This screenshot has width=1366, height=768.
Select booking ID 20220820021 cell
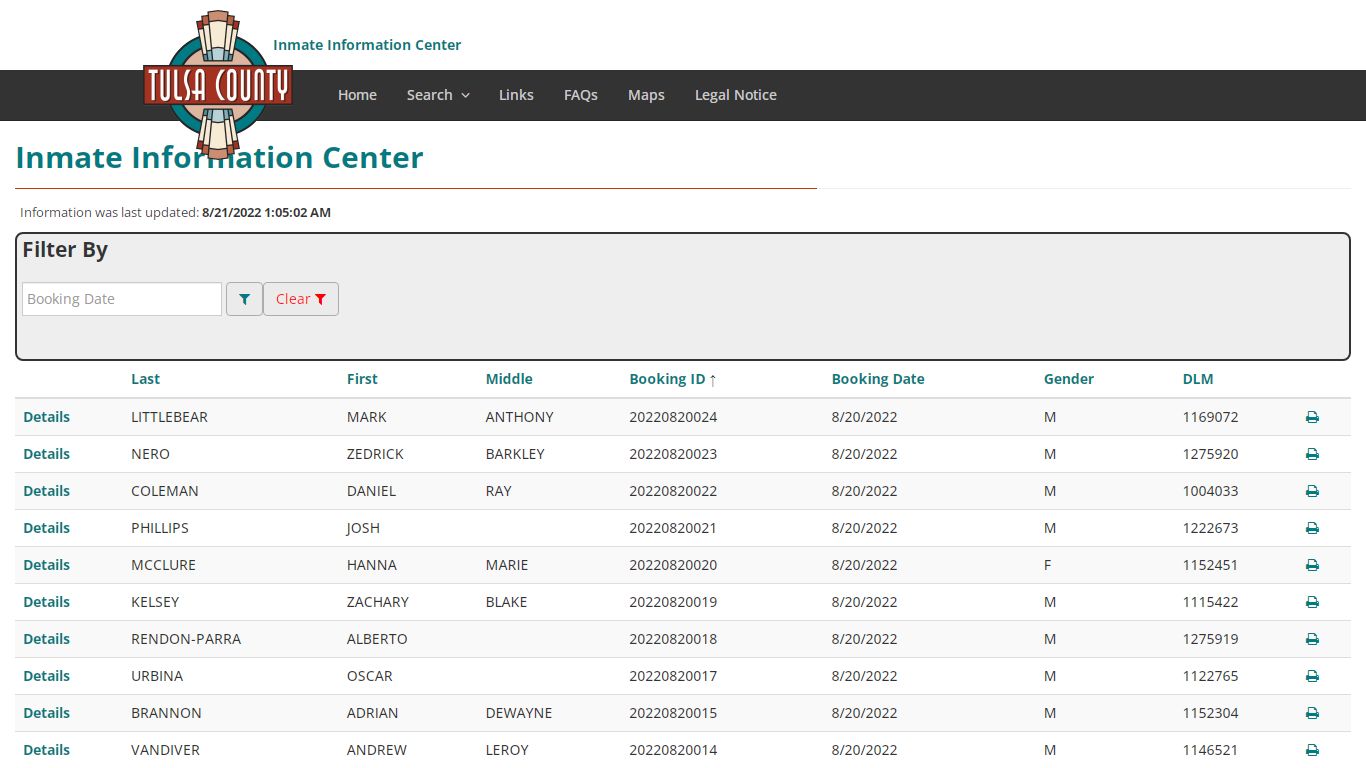pos(673,528)
